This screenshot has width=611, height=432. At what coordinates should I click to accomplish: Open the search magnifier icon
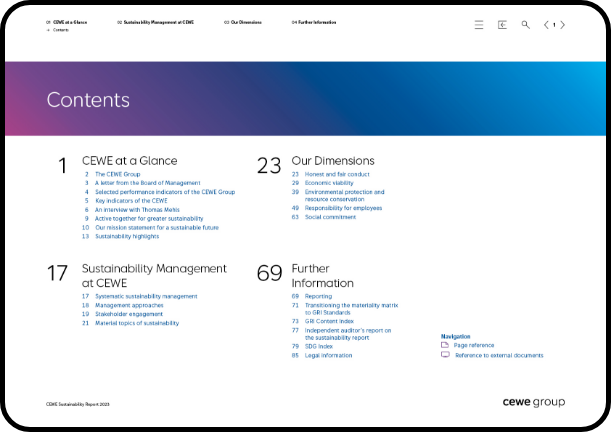coord(525,25)
